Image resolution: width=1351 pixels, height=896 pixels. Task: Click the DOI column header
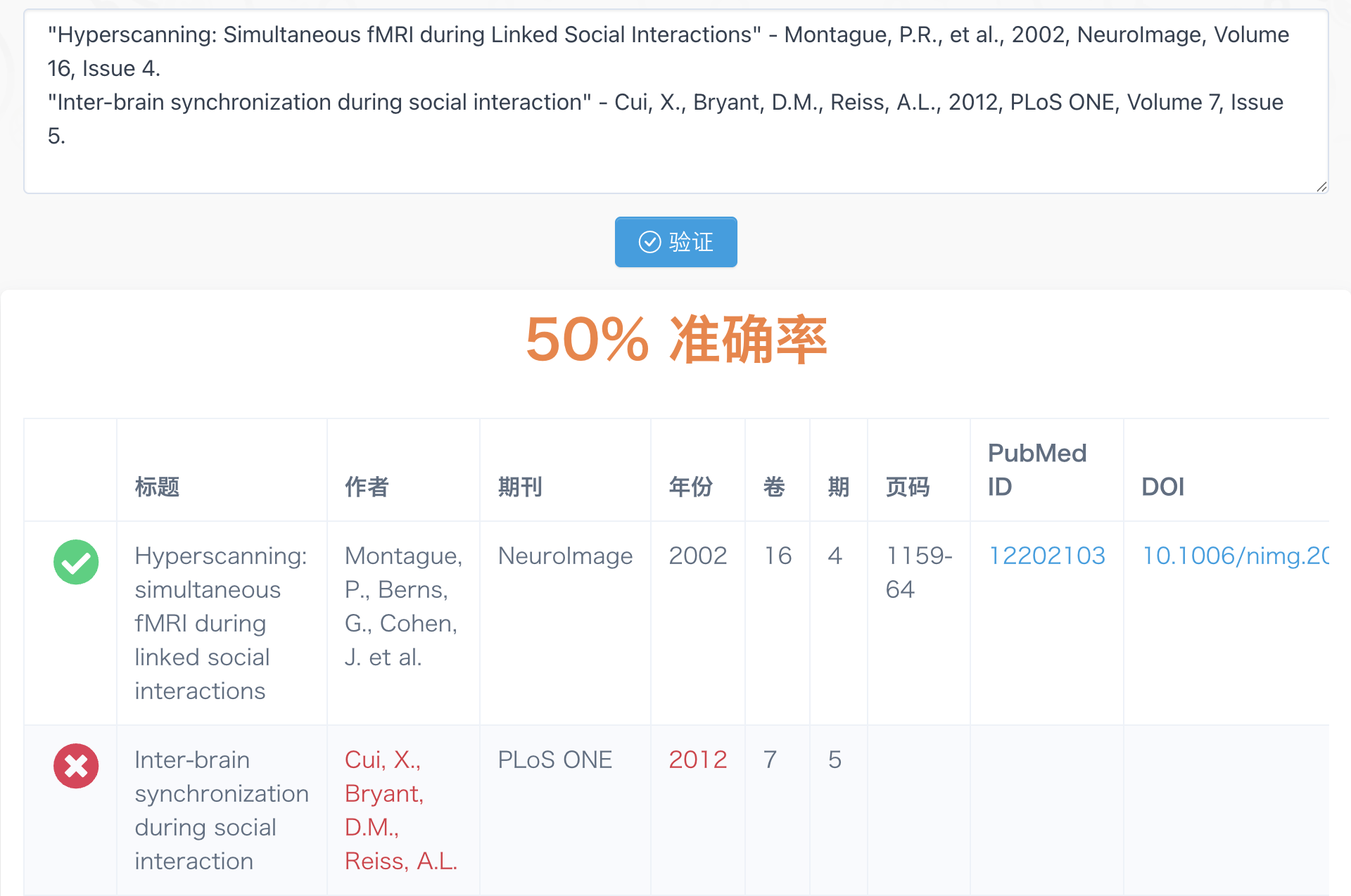(x=1162, y=487)
